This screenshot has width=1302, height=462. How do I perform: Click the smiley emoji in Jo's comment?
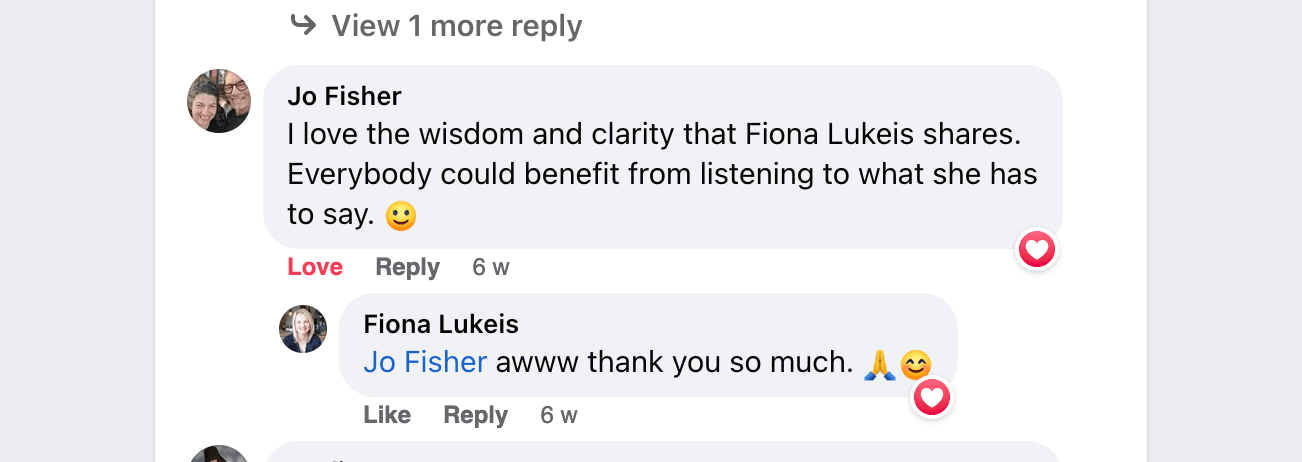click(x=400, y=215)
